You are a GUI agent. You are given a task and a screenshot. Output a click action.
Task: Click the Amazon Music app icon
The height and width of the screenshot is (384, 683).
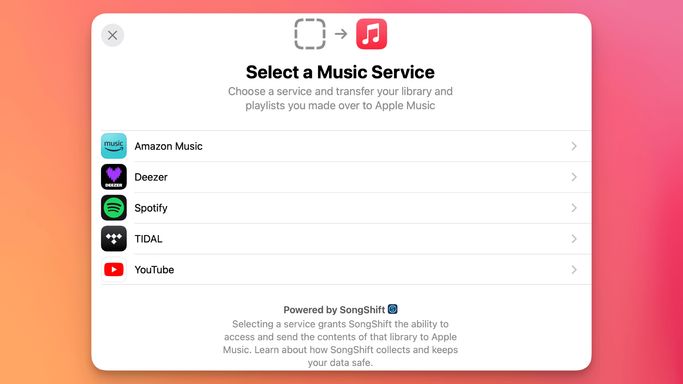(x=114, y=146)
